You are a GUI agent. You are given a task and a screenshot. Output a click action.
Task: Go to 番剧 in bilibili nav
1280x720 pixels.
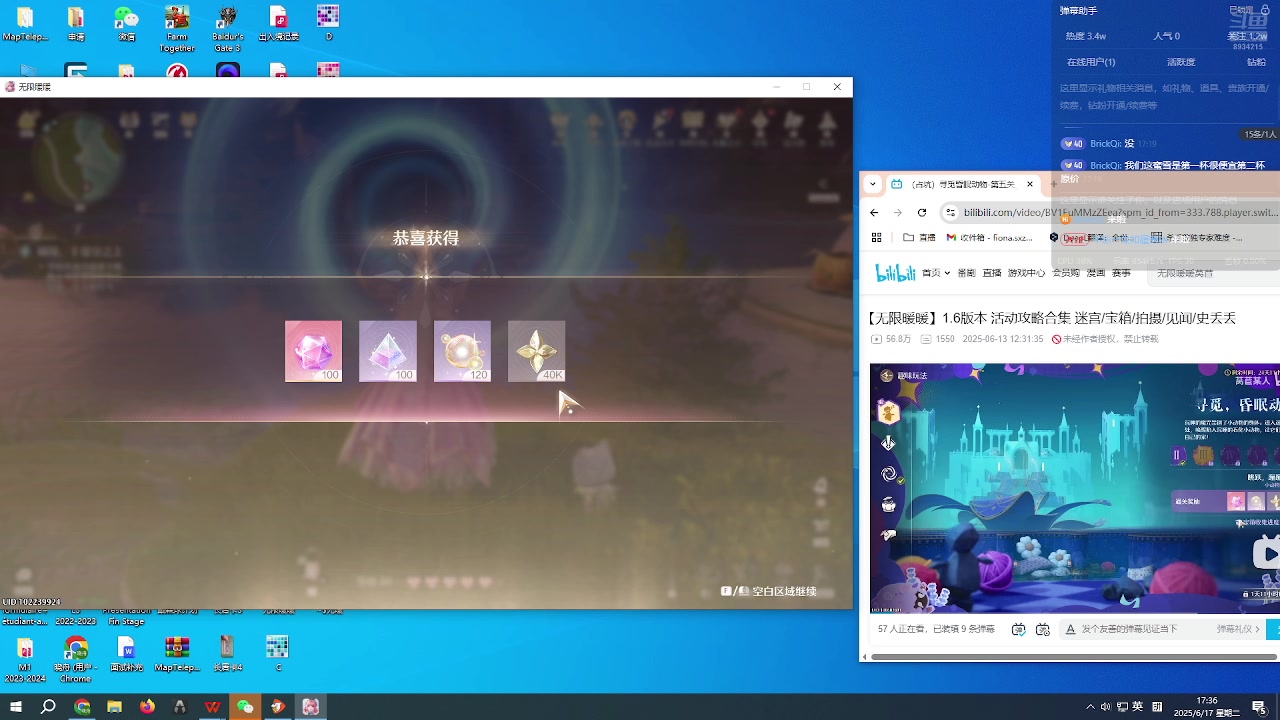point(966,273)
